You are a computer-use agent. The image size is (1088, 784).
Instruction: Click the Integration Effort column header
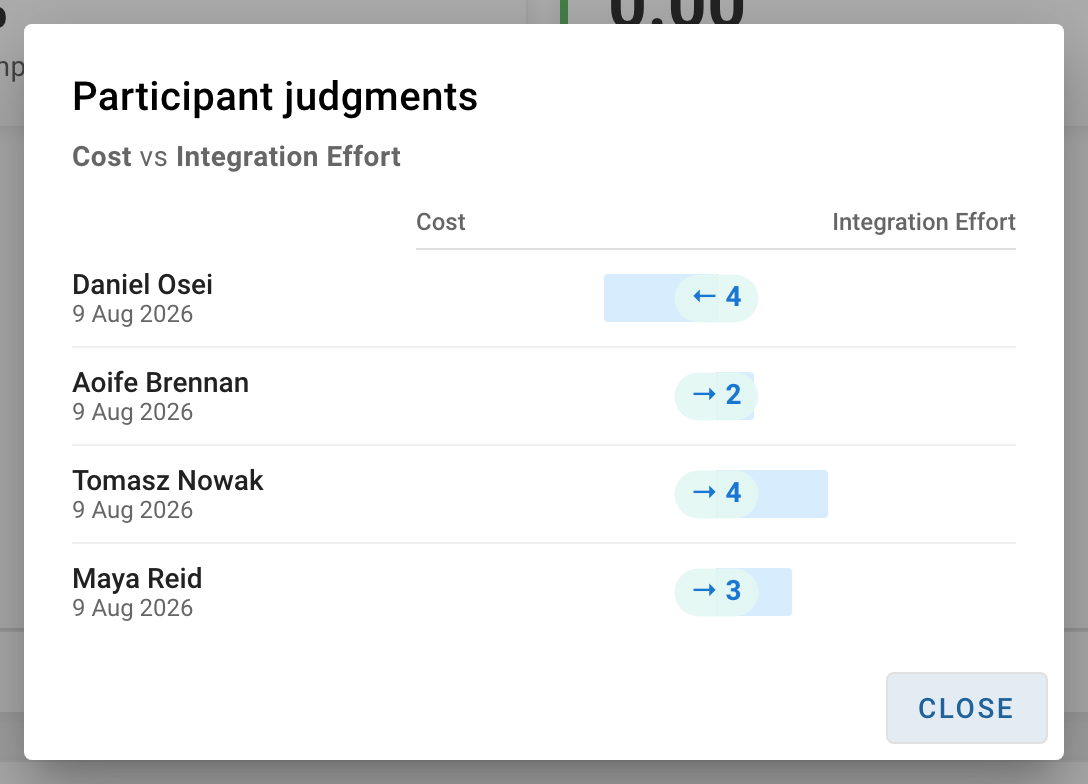pos(924,222)
